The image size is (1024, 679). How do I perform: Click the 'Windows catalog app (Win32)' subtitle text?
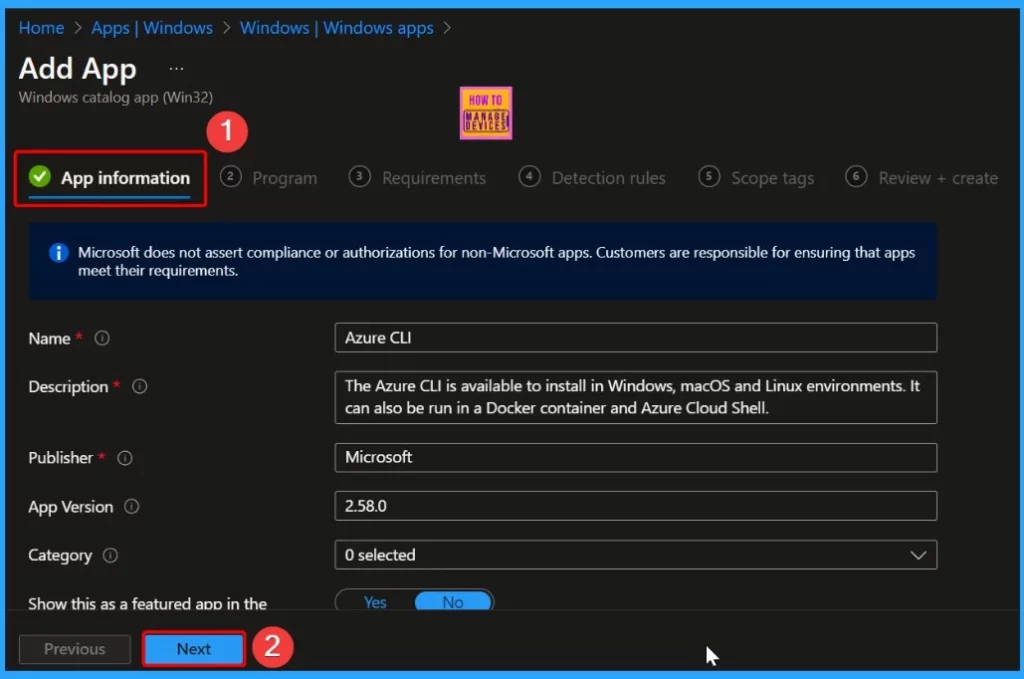pos(116,97)
